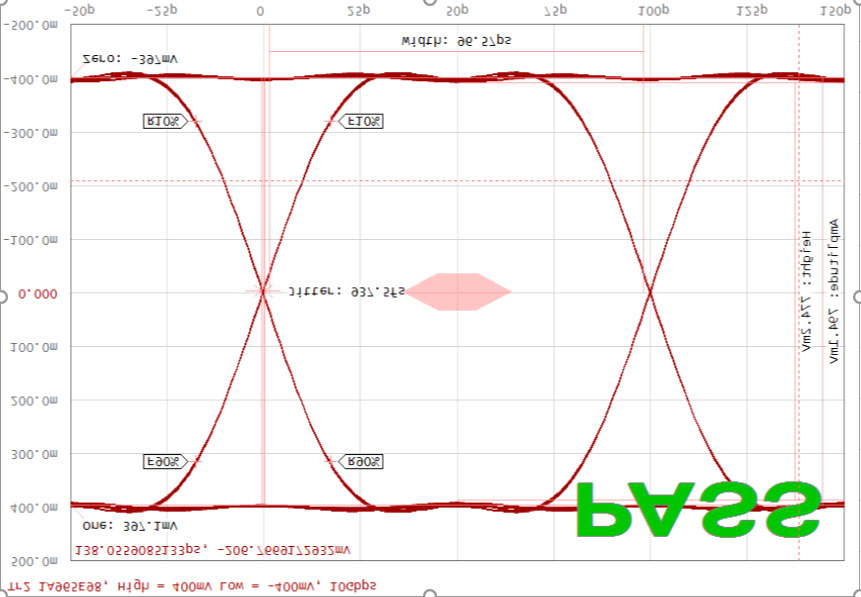Click the Jitter measurement label

(x=346, y=293)
